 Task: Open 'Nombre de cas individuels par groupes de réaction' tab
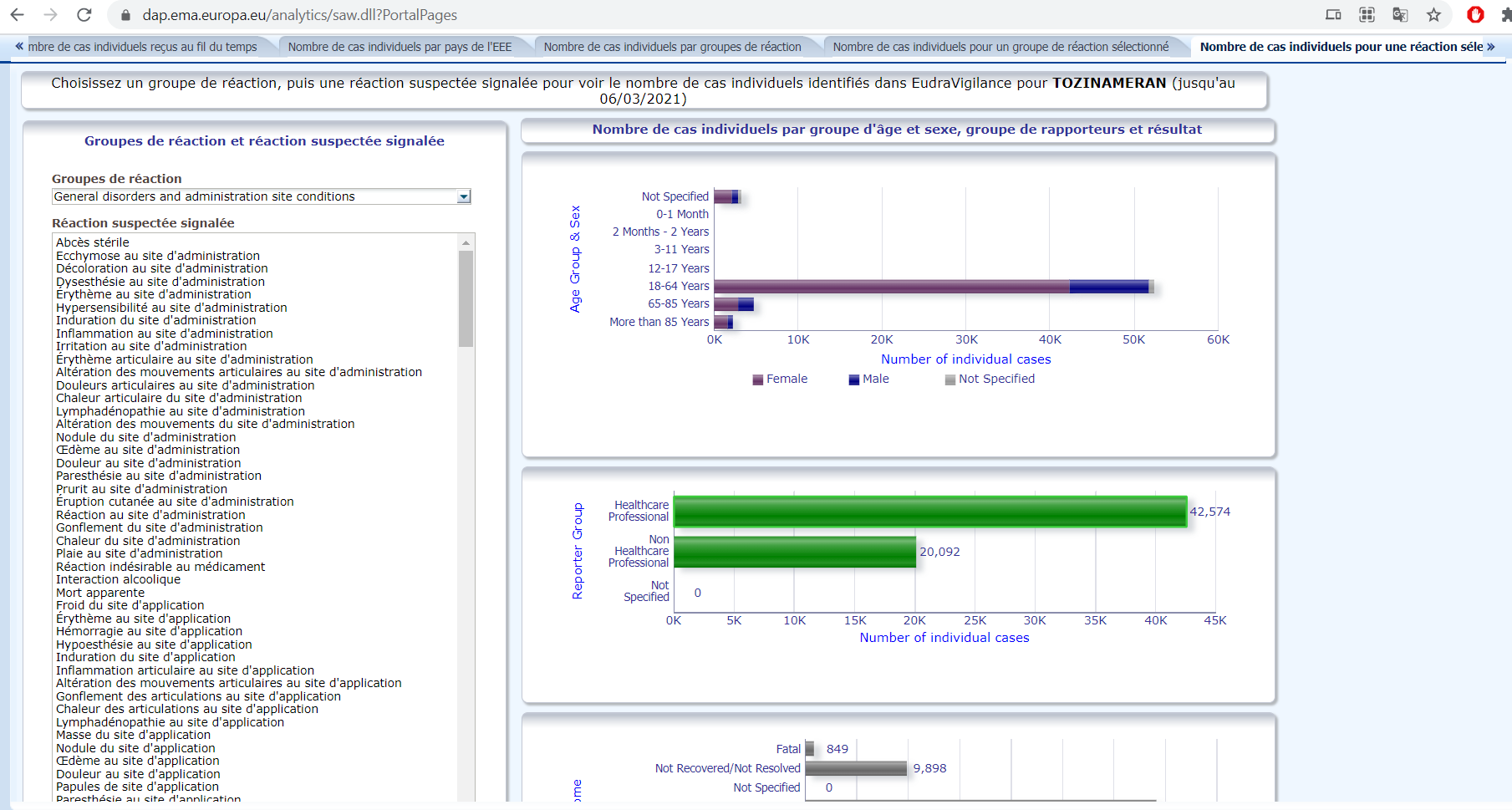click(672, 47)
